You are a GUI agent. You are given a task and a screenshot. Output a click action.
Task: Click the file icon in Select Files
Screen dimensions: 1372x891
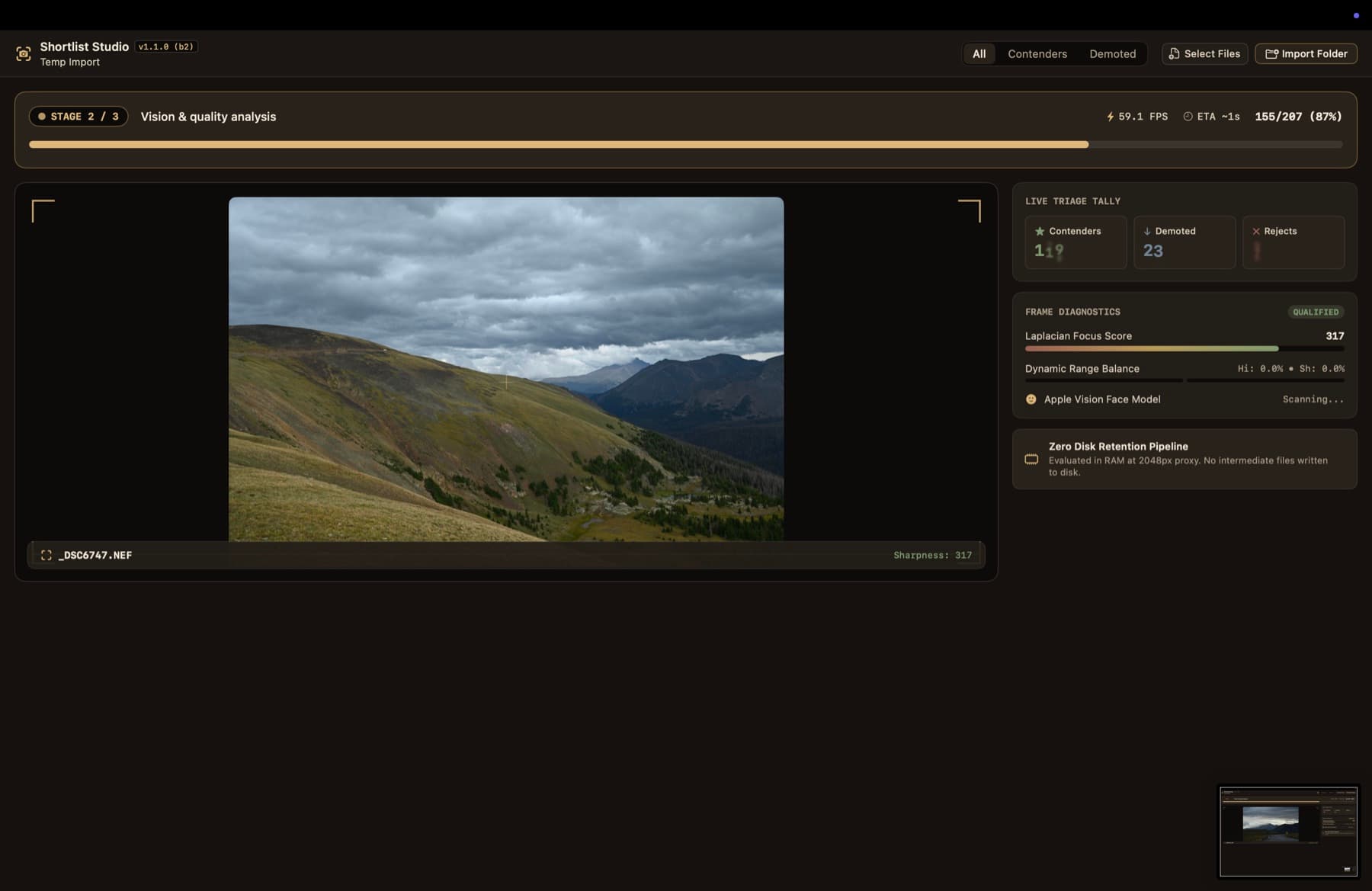click(1174, 54)
